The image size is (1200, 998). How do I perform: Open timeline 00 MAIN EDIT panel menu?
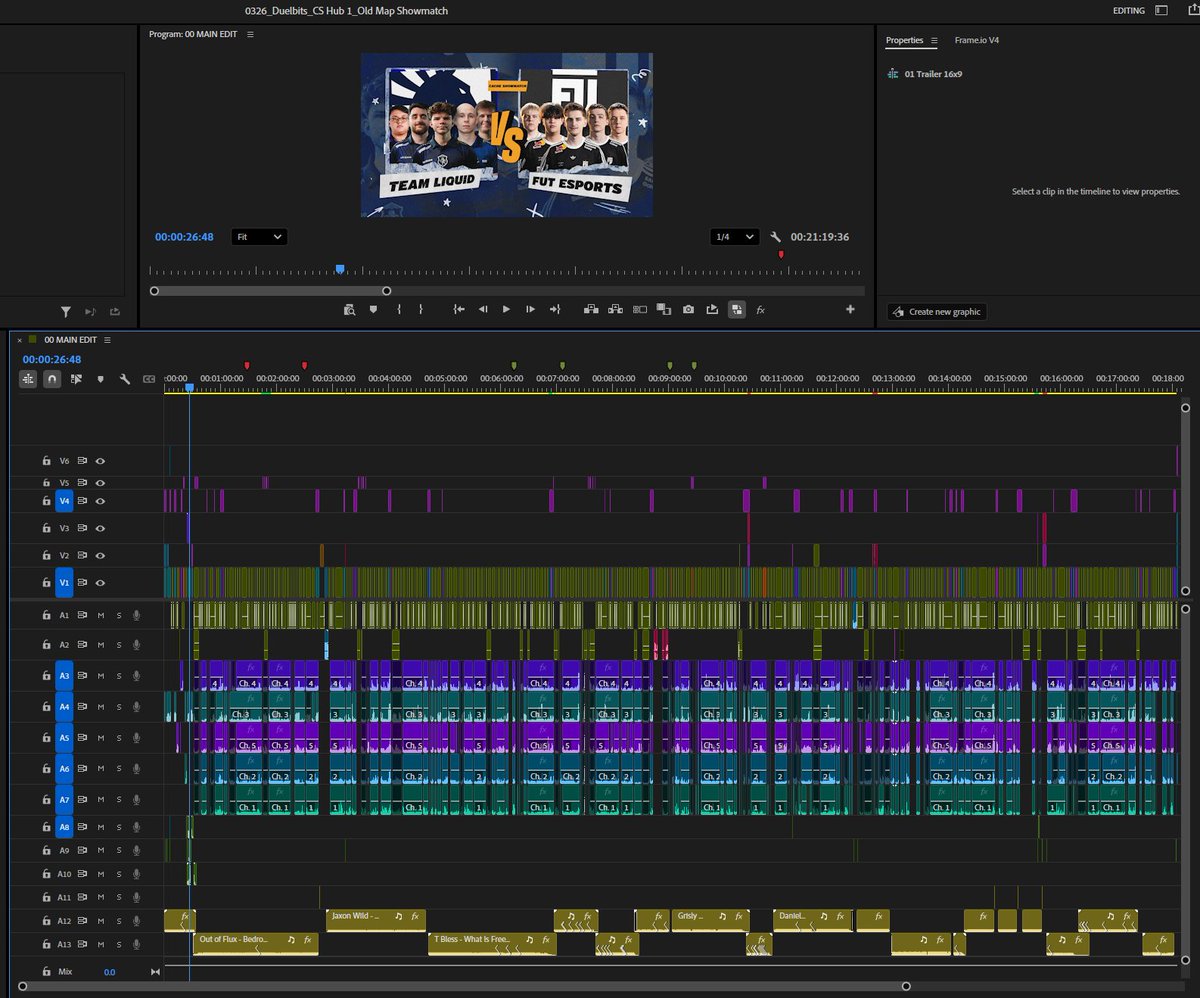107,340
